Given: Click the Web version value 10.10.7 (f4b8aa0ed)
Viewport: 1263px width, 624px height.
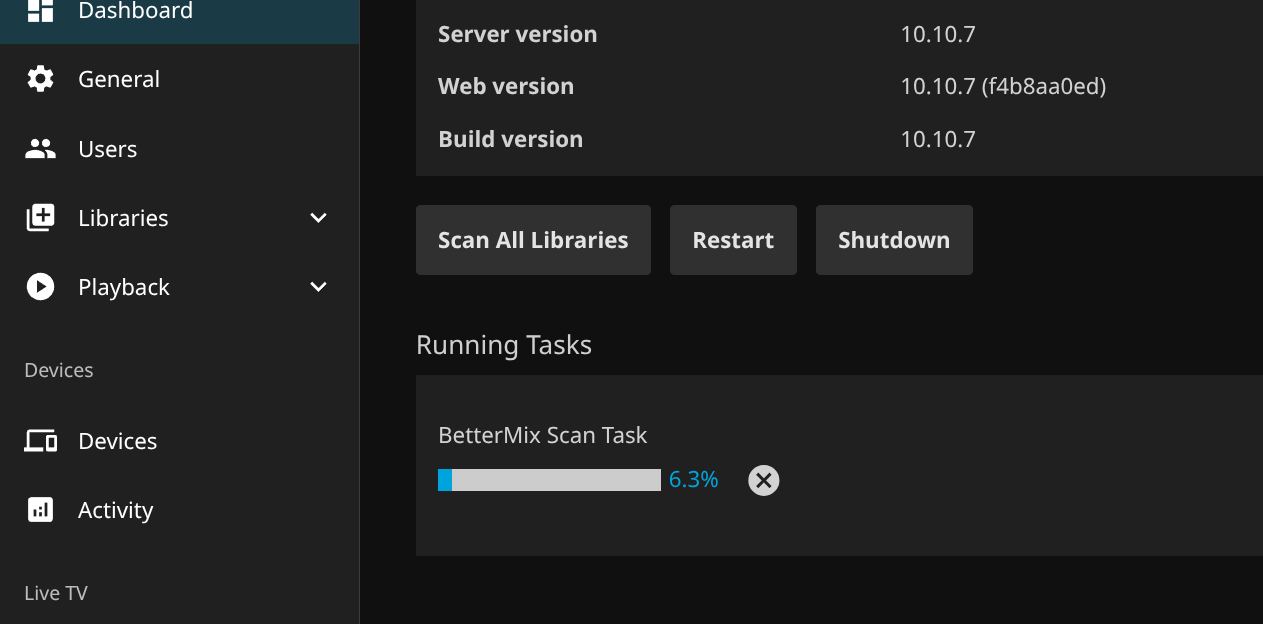Looking at the screenshot, I should point(1003,86).
